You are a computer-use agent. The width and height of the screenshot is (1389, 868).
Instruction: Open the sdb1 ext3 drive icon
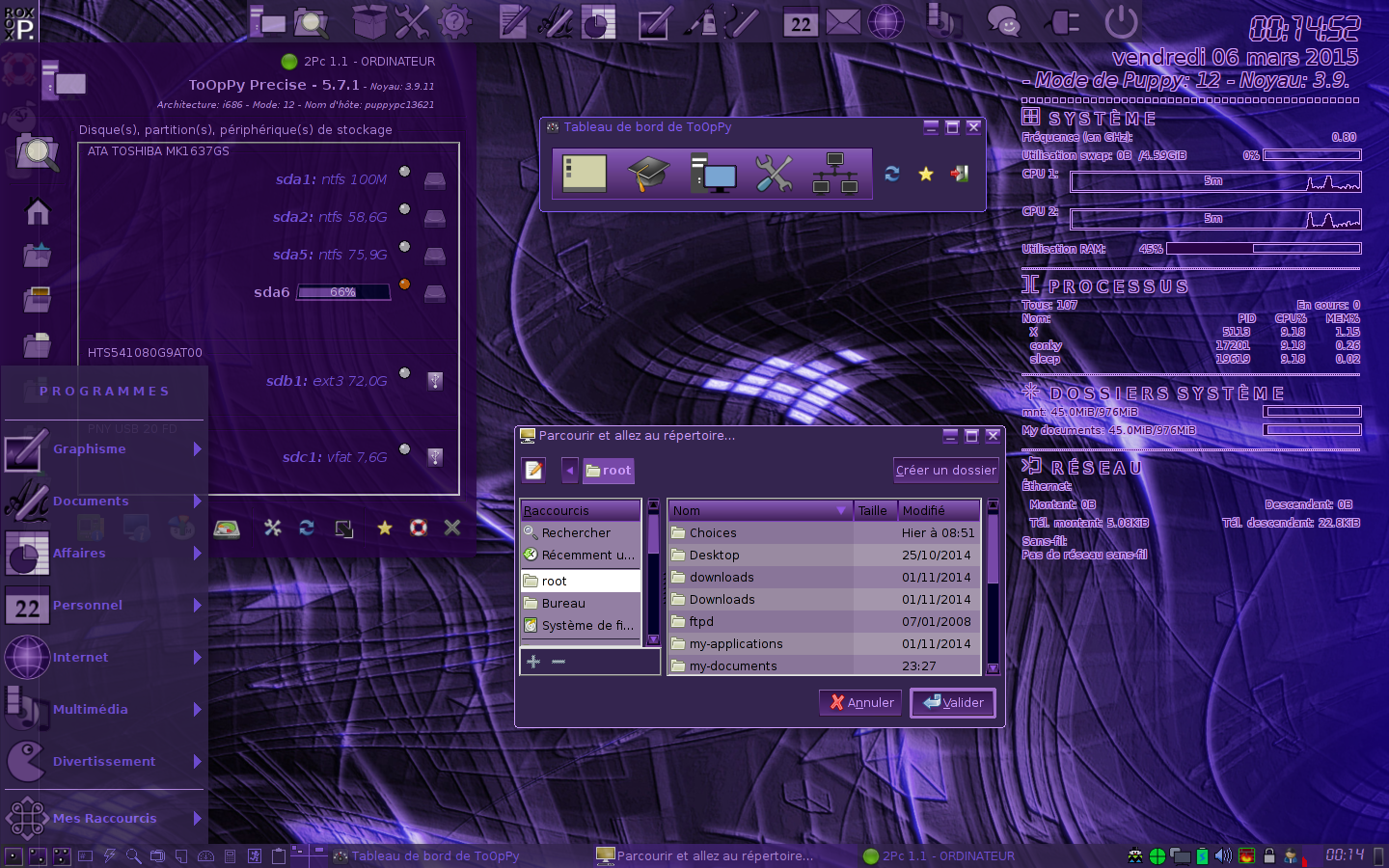click(435, 381)
